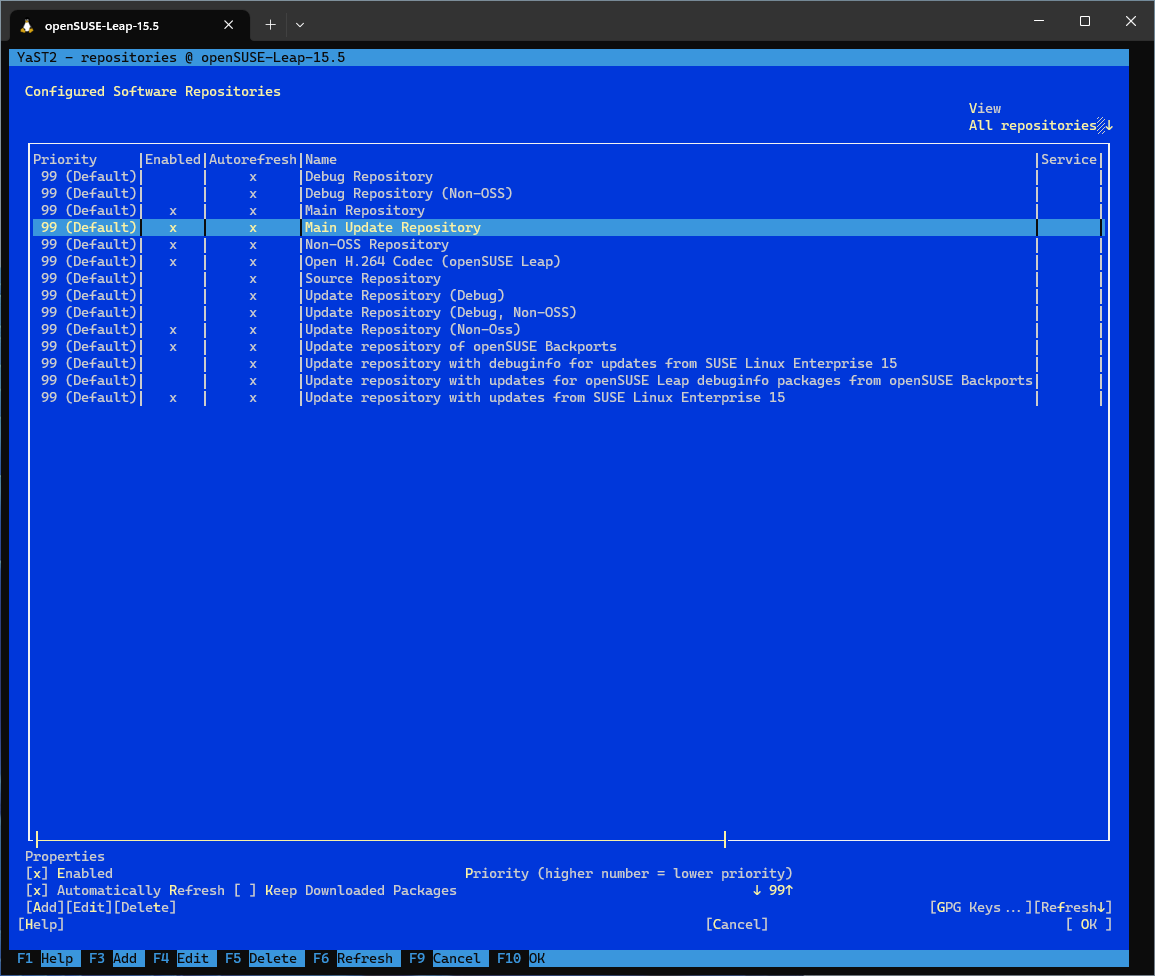Open the terminal profiles dropdown chevron
This screenshot has width=1155, height=976.
pos(300,25)
